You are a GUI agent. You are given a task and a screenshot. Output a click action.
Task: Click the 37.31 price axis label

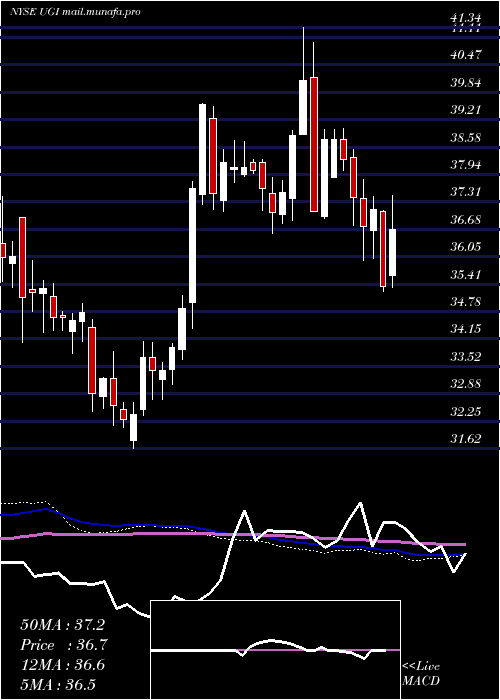coord(466,192)
